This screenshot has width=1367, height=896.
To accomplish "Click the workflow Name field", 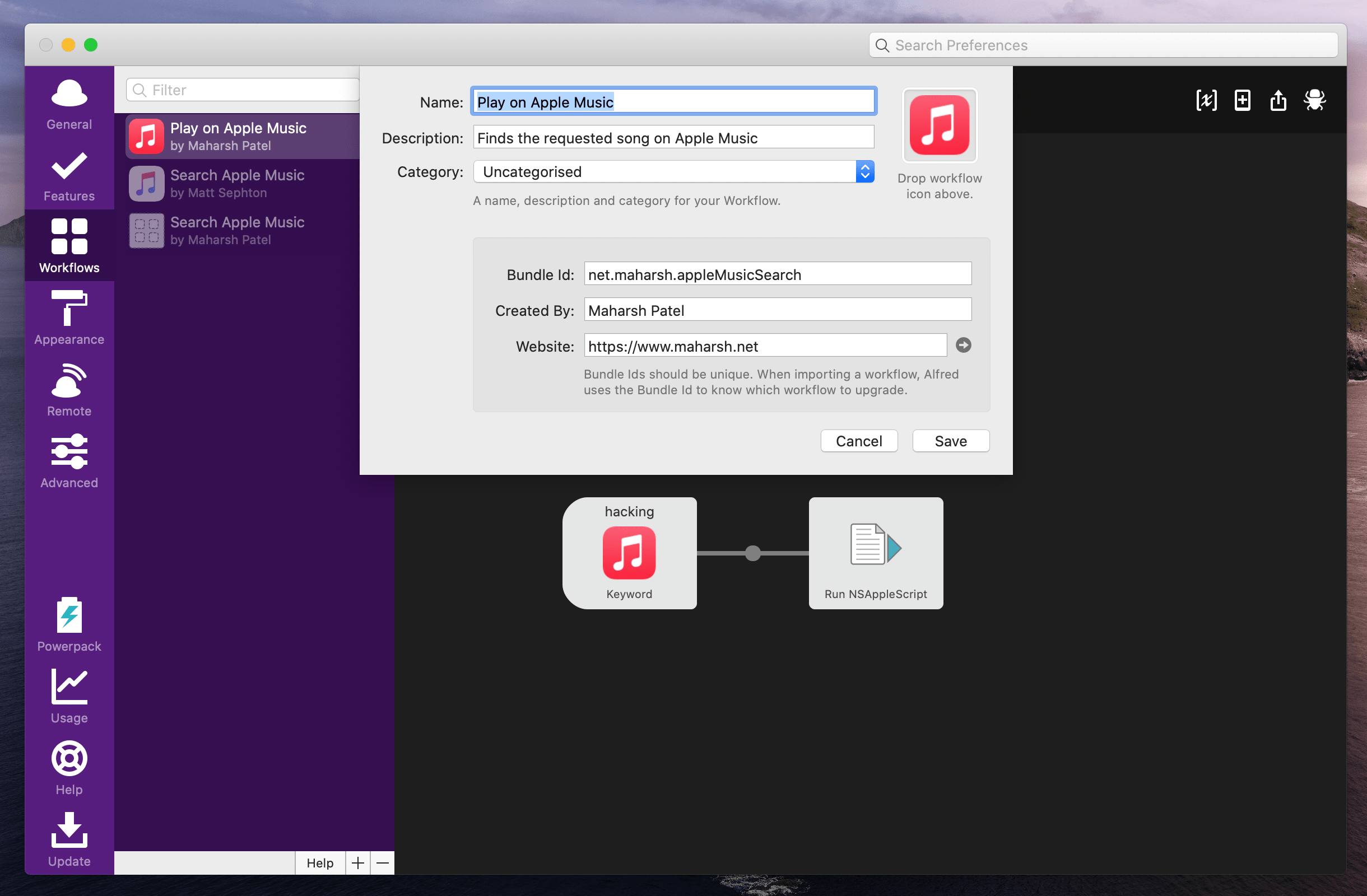I will pyautogui.click(x=673, y=102).
